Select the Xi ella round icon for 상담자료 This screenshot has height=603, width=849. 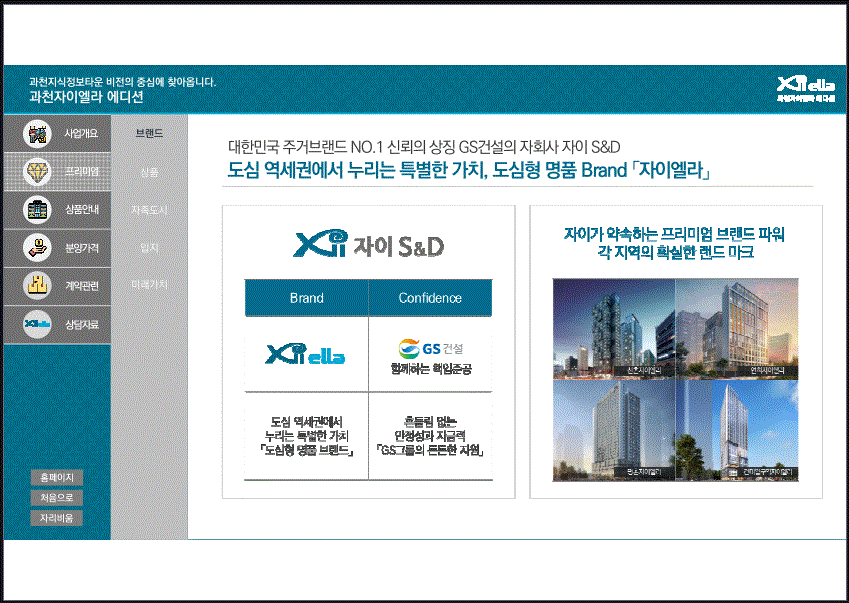[37, 324]
